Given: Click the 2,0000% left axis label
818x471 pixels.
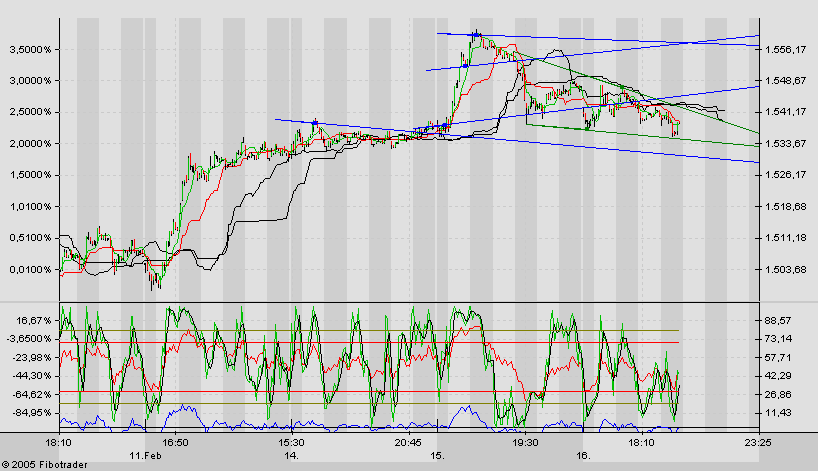Looking at the screenshot, I should coord(30,143).
